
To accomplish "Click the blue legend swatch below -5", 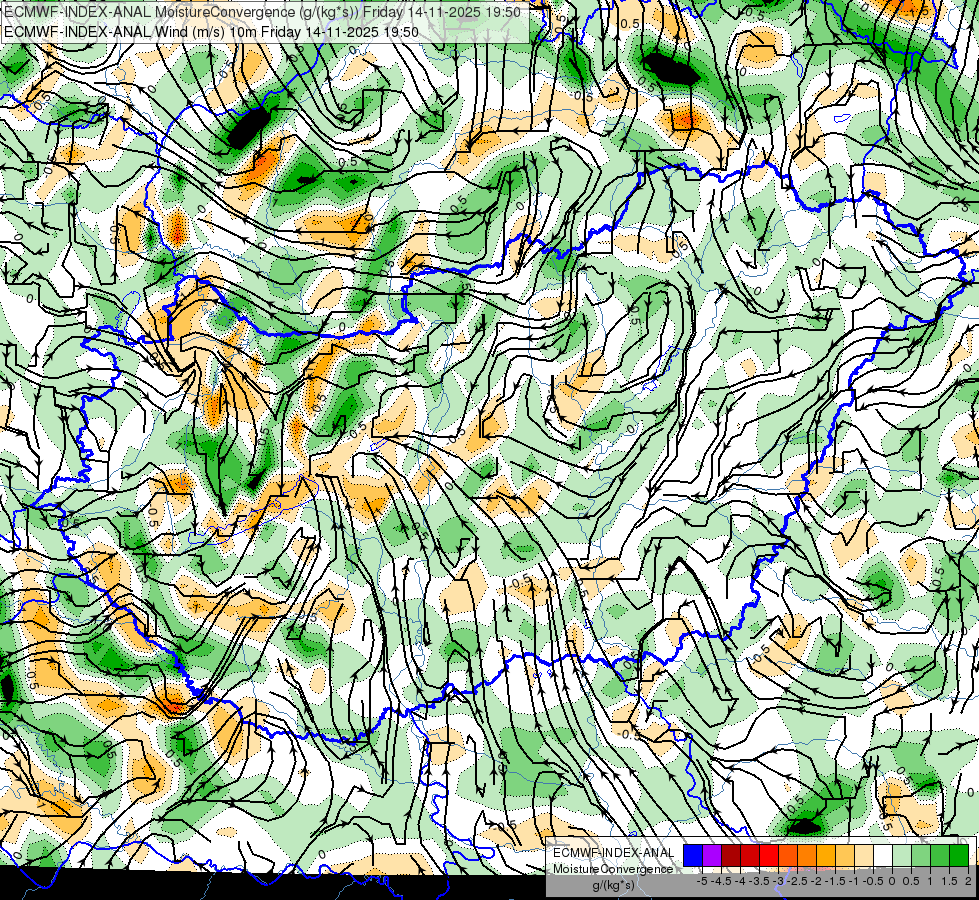I will pos(693,856).
